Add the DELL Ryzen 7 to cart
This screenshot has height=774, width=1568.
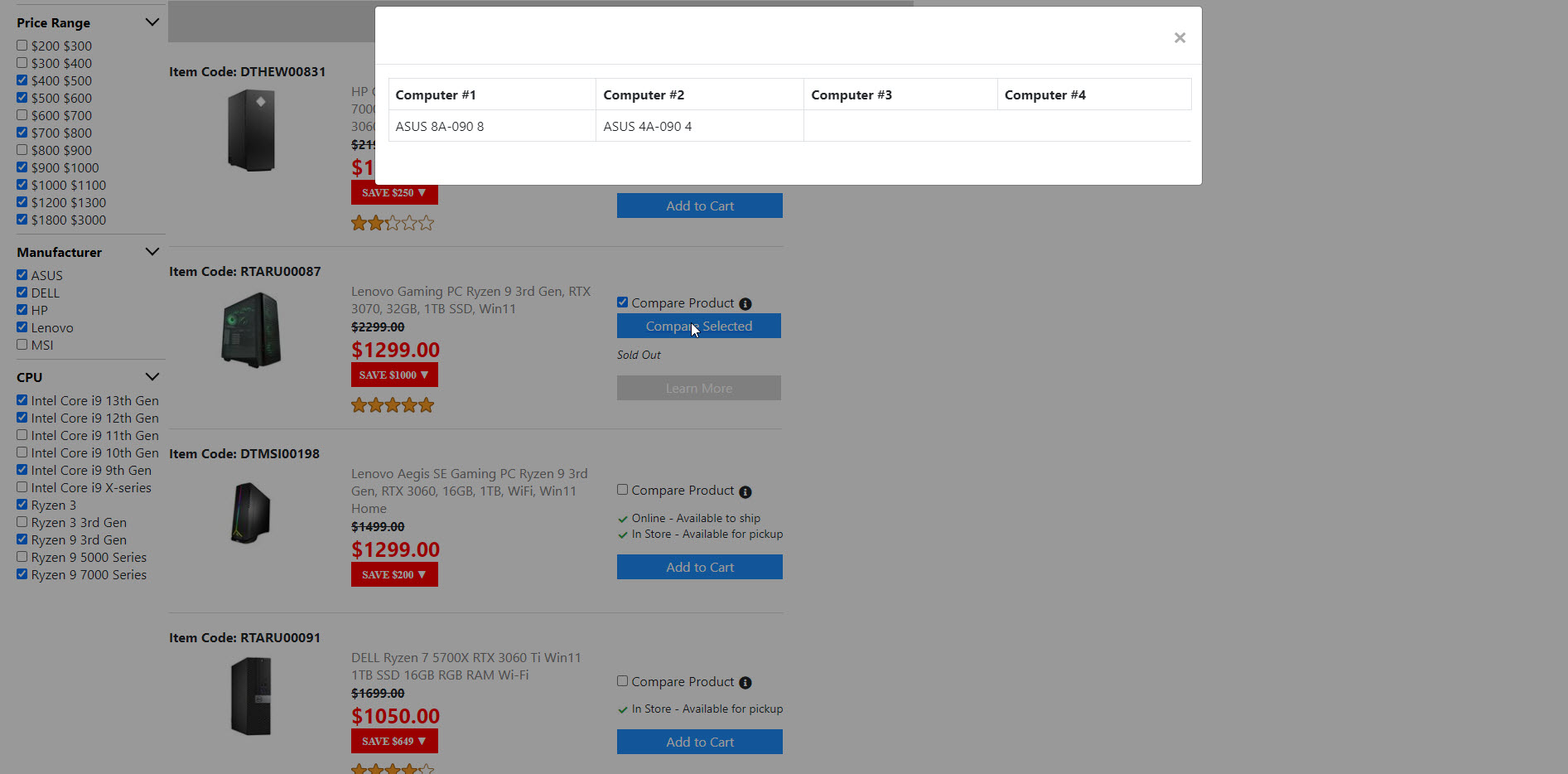click(x=699, y=742)
